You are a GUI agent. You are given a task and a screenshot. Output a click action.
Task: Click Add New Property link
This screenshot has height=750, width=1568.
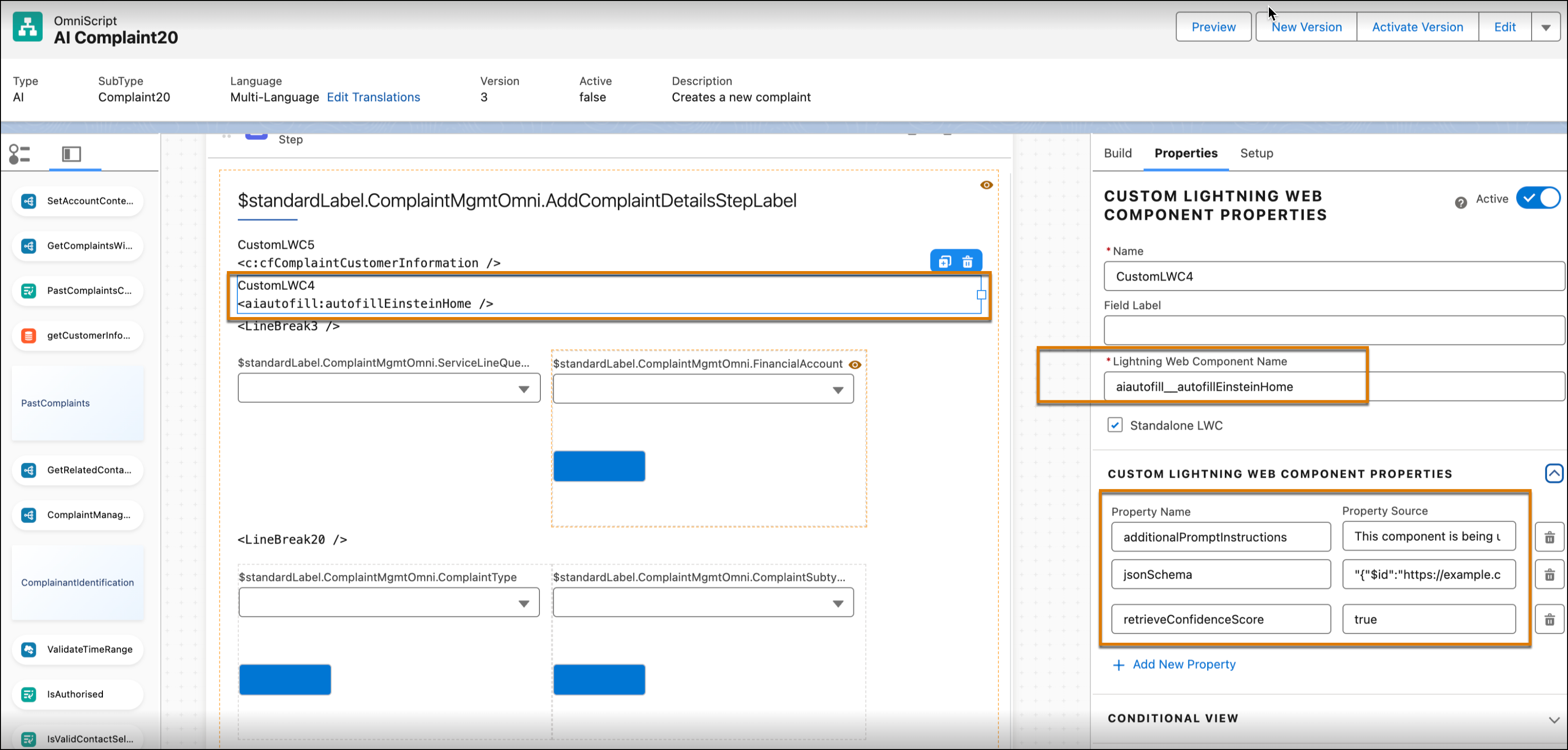point(1174,665)
